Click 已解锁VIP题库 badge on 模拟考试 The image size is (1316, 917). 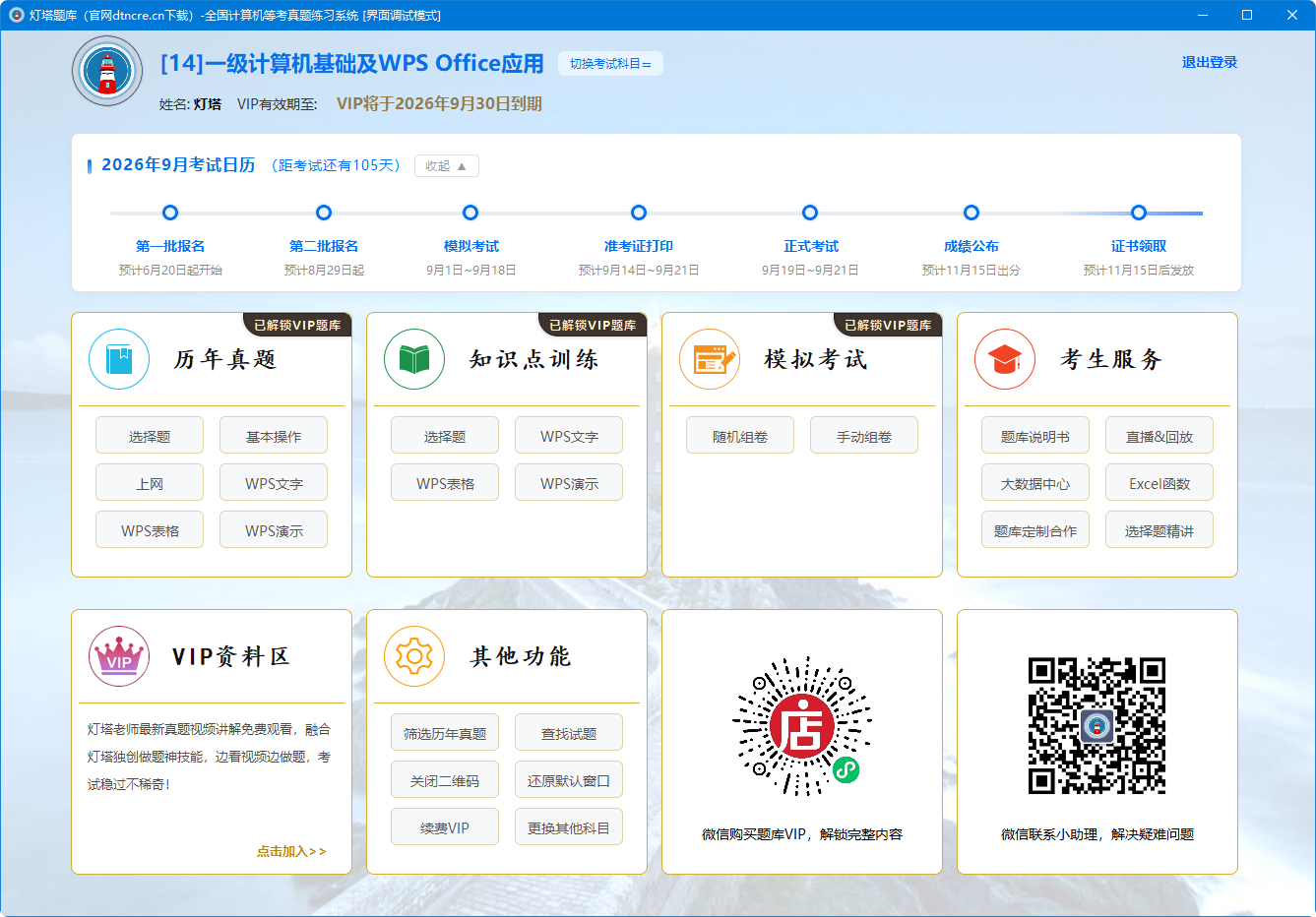(888, 325)
